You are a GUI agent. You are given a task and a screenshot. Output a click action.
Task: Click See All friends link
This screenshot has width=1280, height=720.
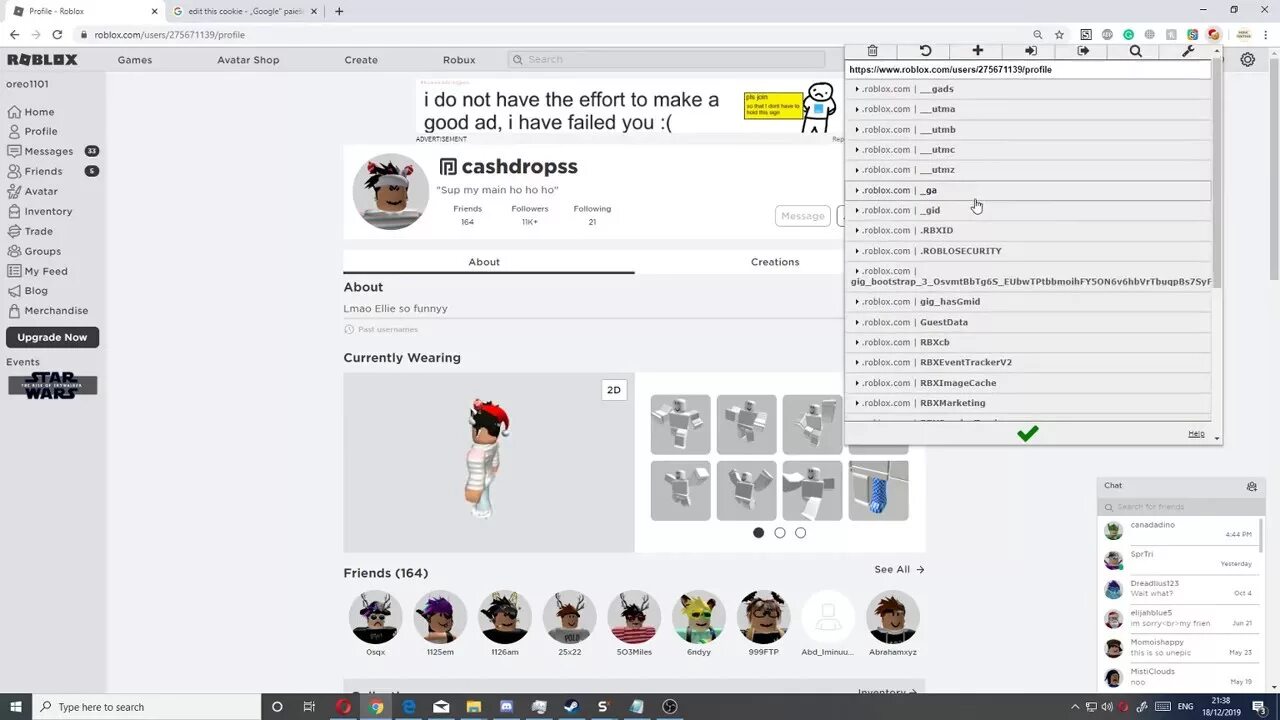click(899, 570)
